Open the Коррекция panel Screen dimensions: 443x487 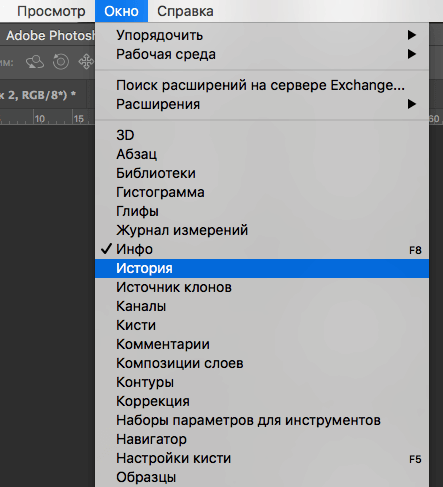(262, 401)
